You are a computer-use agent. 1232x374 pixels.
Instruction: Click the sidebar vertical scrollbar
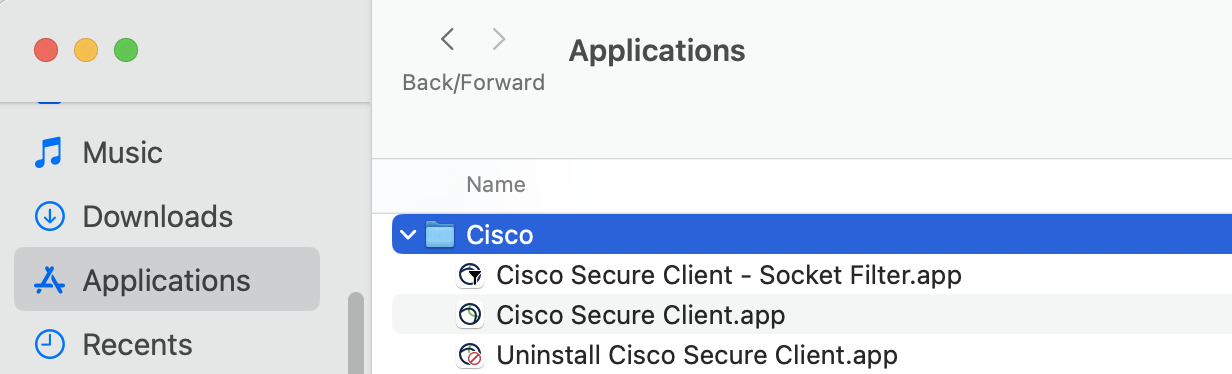tap(355, 334)
